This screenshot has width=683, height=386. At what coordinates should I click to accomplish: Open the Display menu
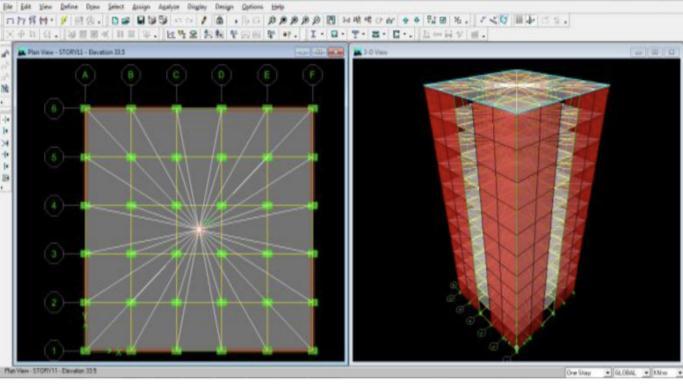point(197,7)
